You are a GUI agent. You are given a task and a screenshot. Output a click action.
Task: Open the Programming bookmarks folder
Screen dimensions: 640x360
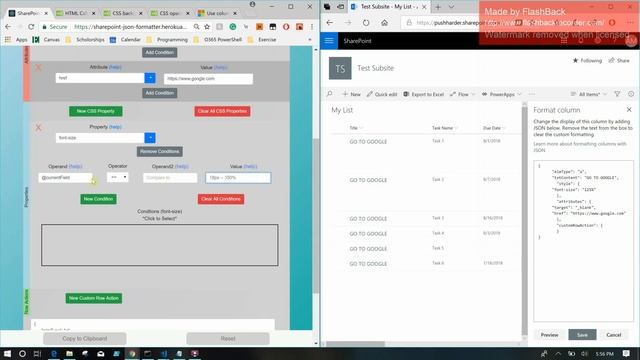coord(168,40)
